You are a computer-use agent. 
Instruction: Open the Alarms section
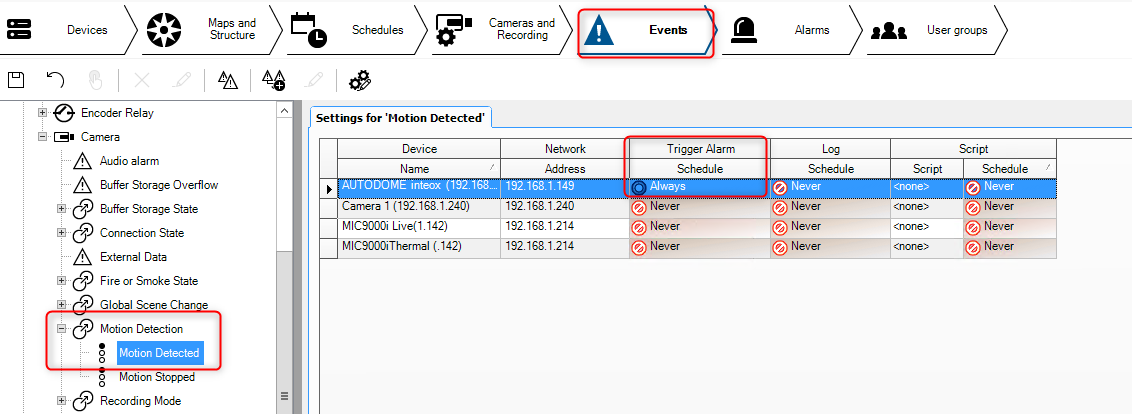792,30
